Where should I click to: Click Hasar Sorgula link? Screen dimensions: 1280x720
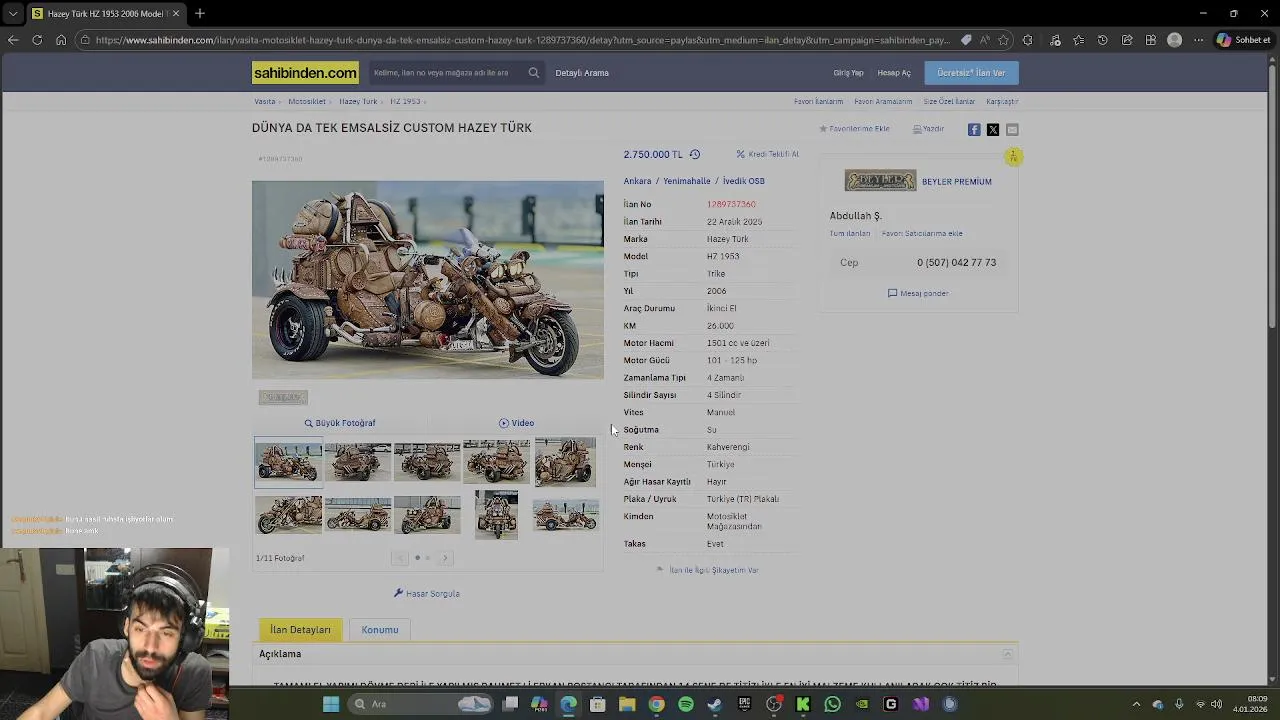point(427,594)
